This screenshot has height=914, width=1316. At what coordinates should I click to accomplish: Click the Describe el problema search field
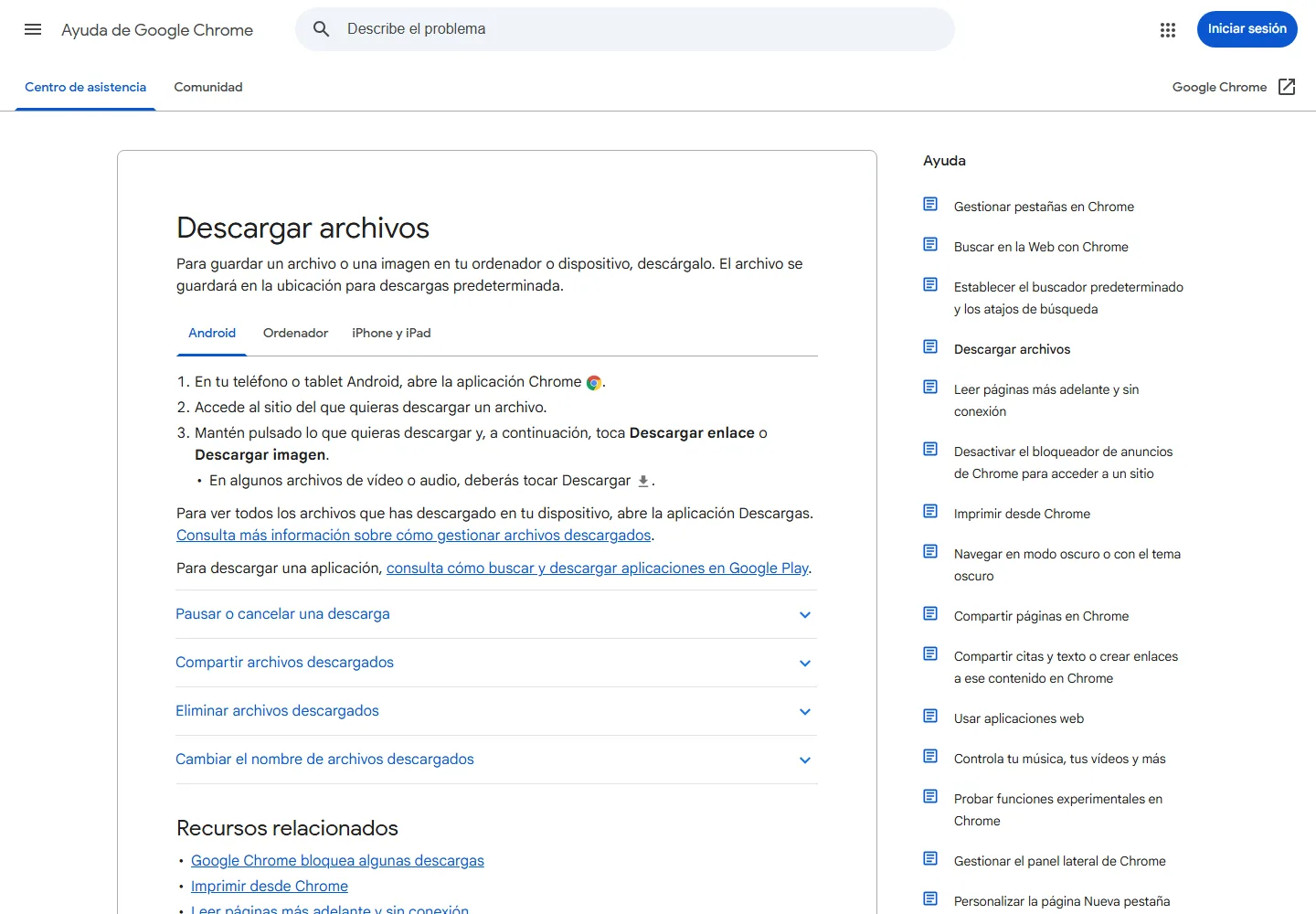(625, 29)
